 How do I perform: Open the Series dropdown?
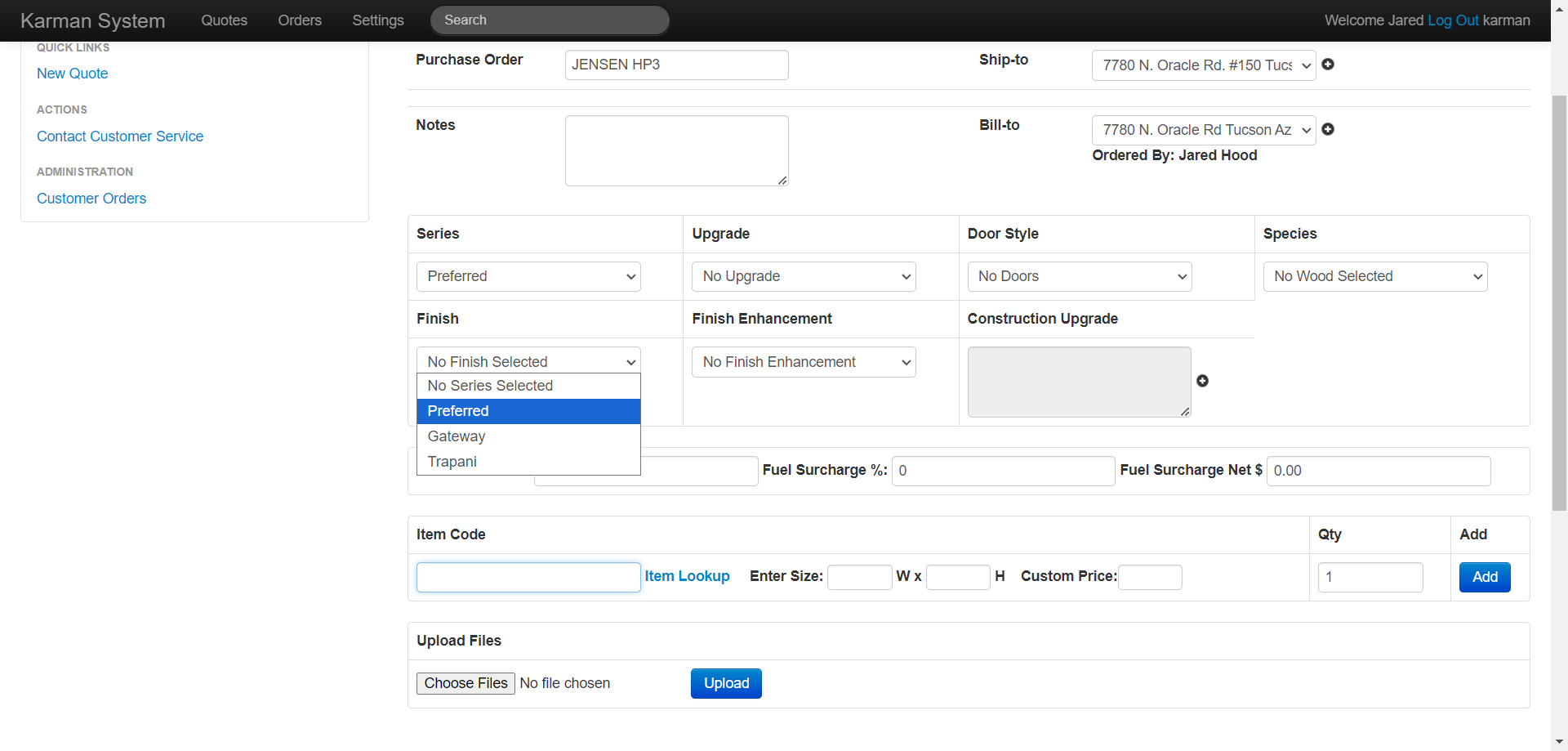coord(528,276)
